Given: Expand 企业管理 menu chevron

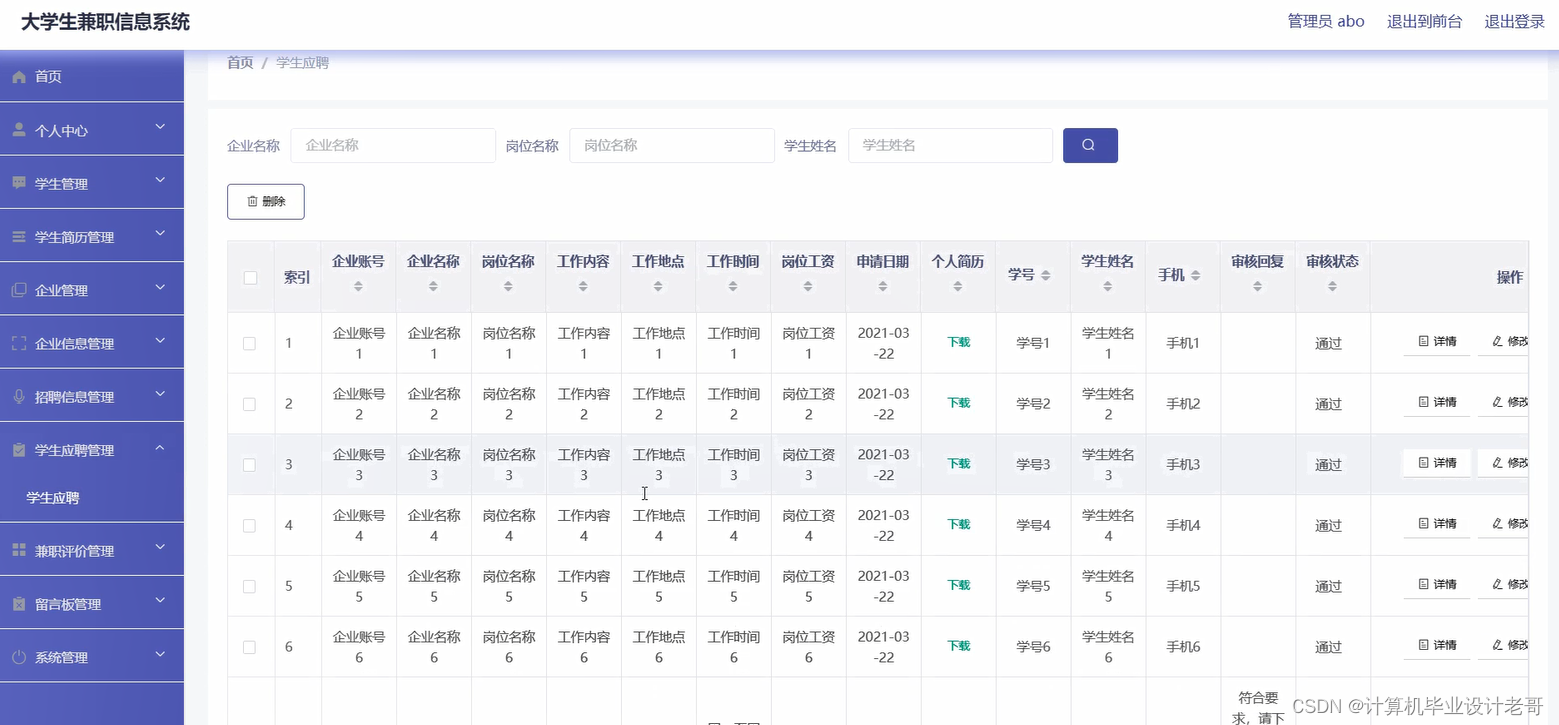Looking at the screenshot, I should [x=160, y=288].
